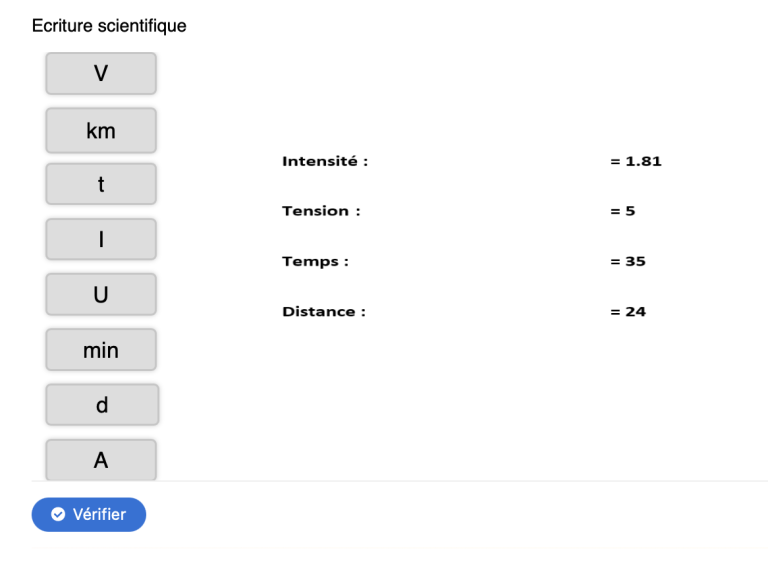This screenshot has height=572, width=768.
Task: Click the value "= 35"
Action: (x=628, y=261)
